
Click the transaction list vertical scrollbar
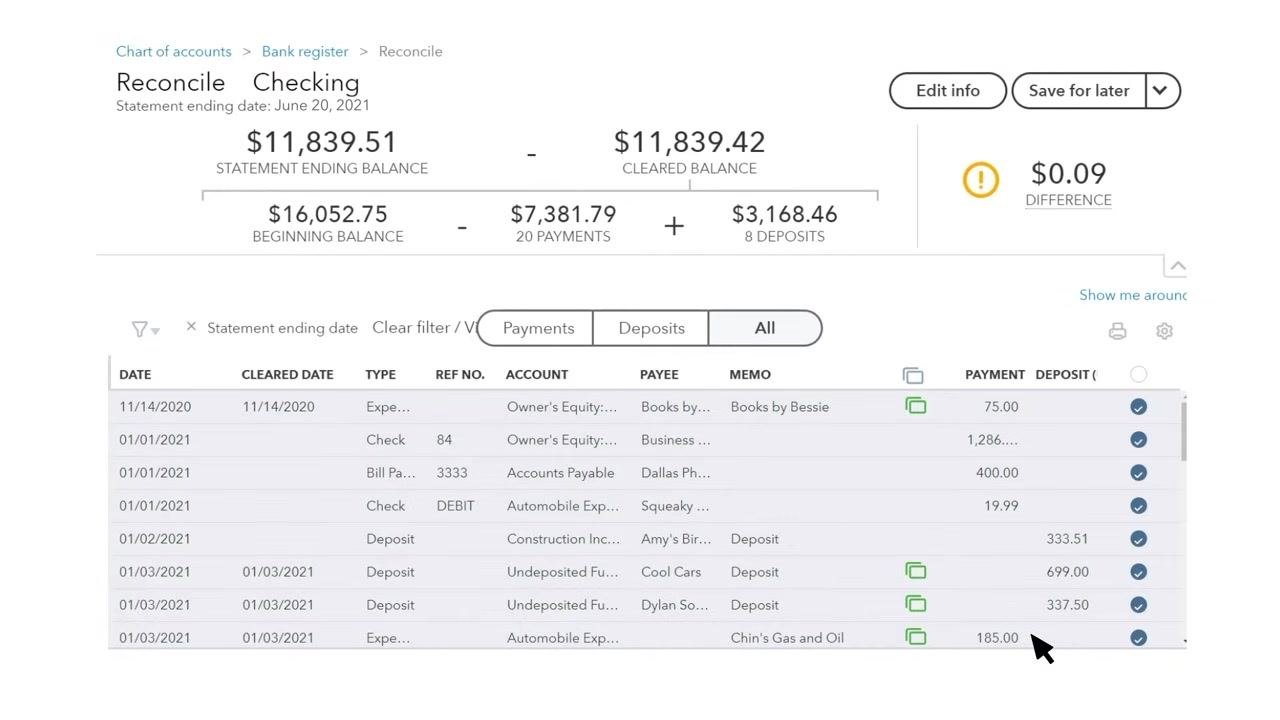coord(1185,430)
